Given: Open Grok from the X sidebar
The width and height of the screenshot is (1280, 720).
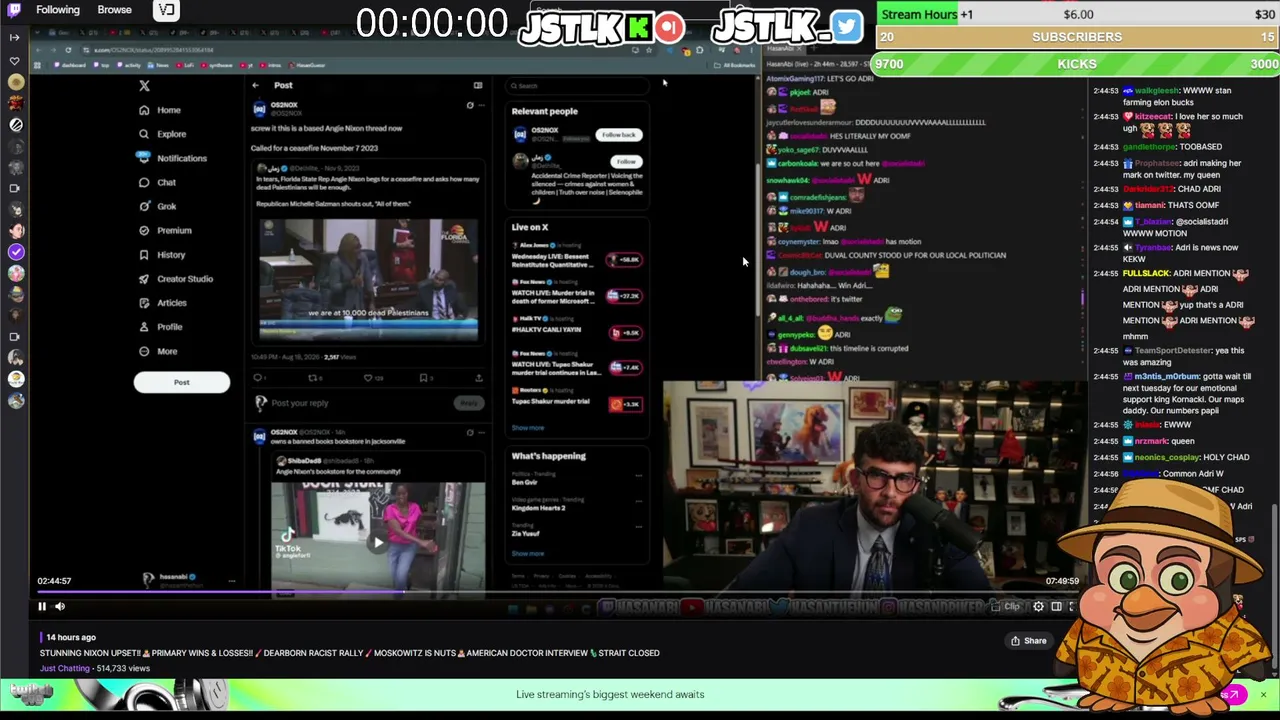Looking at the screenshot, I should (158, 206).
